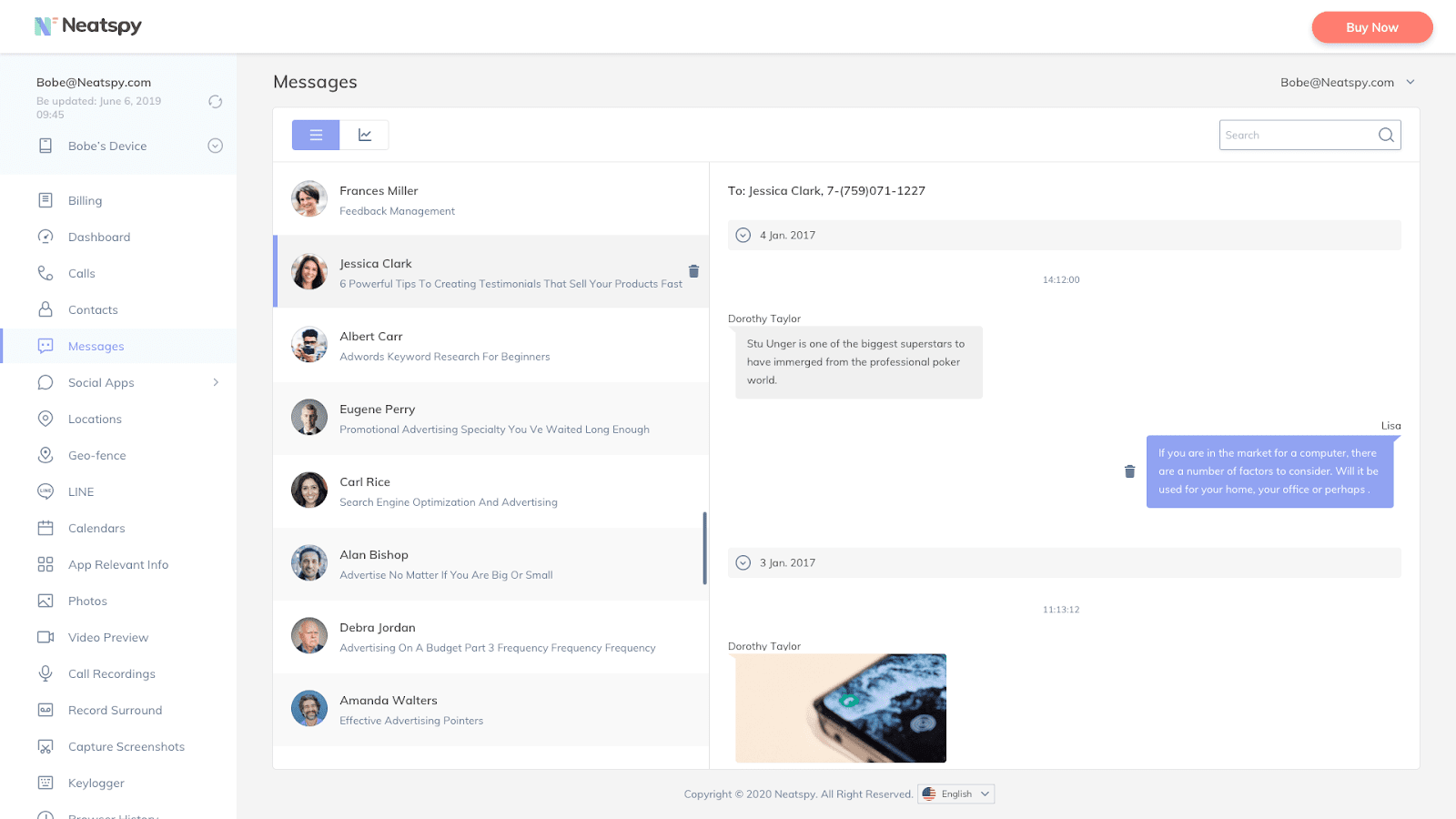Click the search magnifier icon

1386,136
